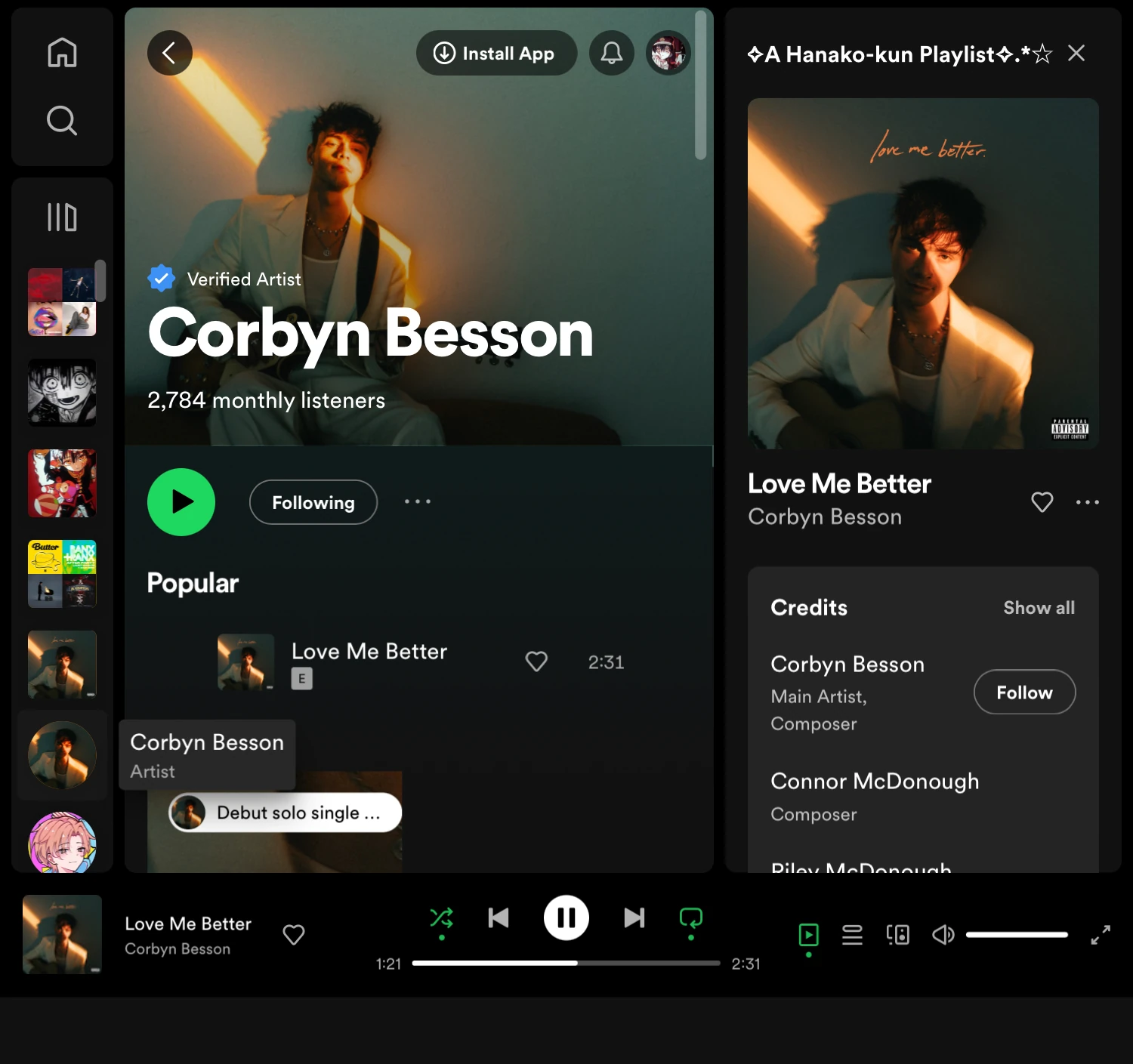Close the Hanako-kun Playlist panel
This screenshot has width=1133, height=1064.
pyautogui.click(x=1076, y=53)
